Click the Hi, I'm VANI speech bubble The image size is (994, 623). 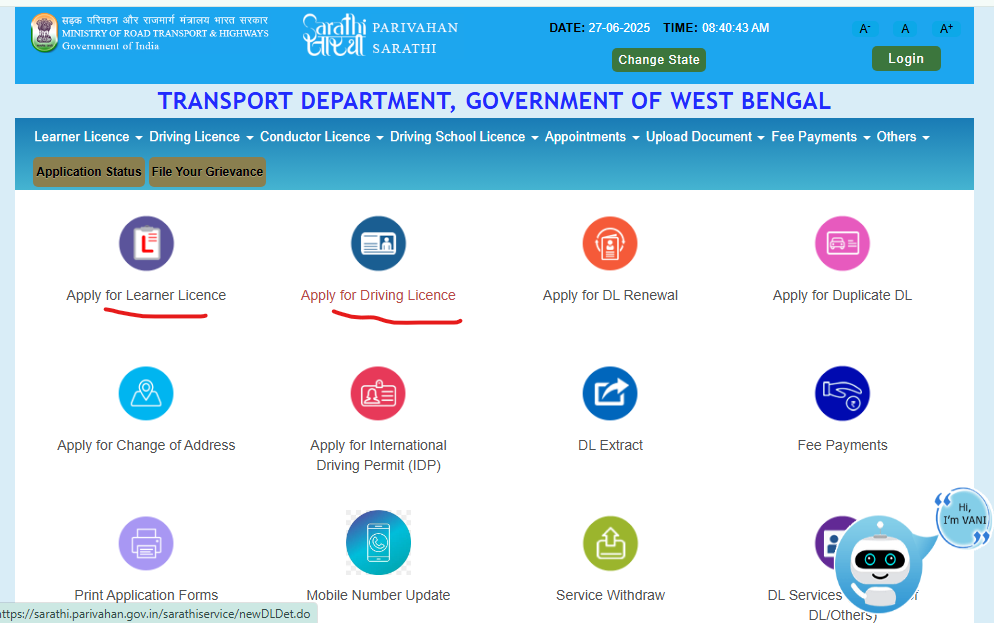point(963,517)
